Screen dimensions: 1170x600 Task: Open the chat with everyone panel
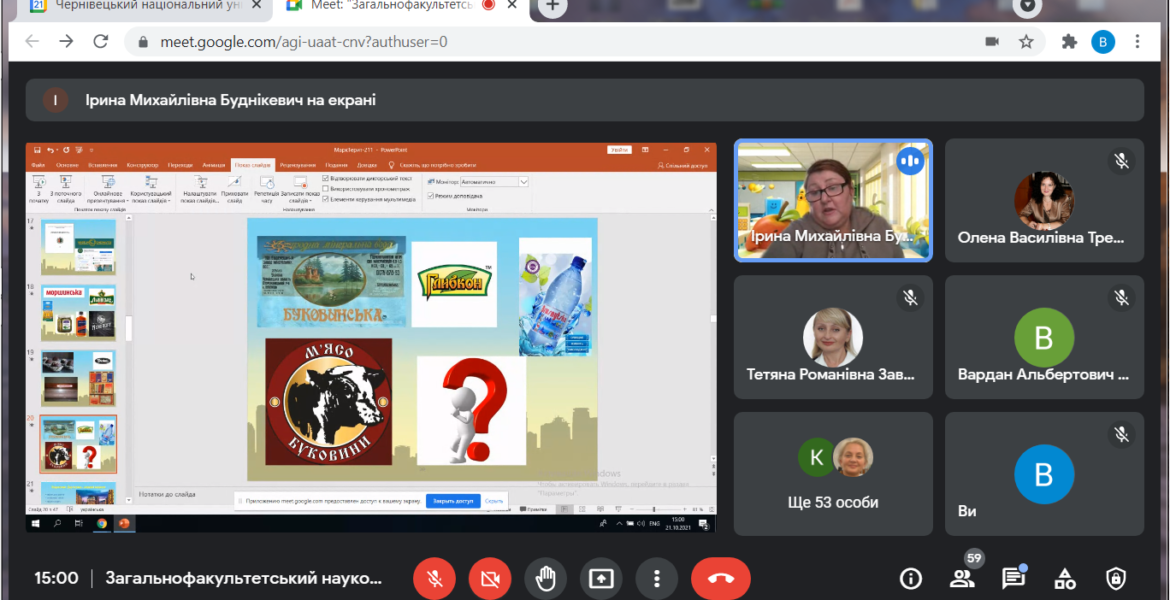pyautogui.click(x=1013, y=578)
